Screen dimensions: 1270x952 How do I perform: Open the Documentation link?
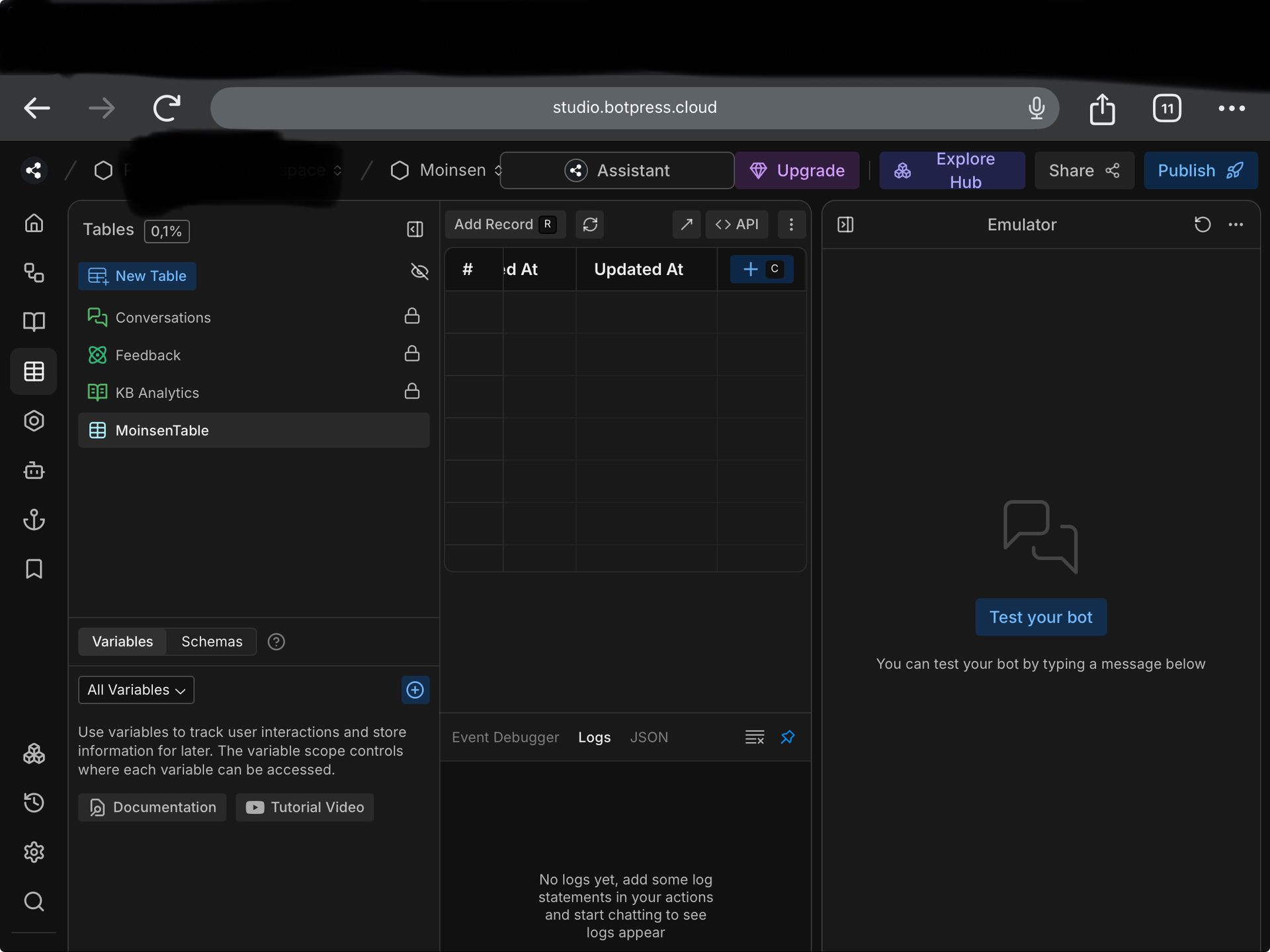point(152,808)
